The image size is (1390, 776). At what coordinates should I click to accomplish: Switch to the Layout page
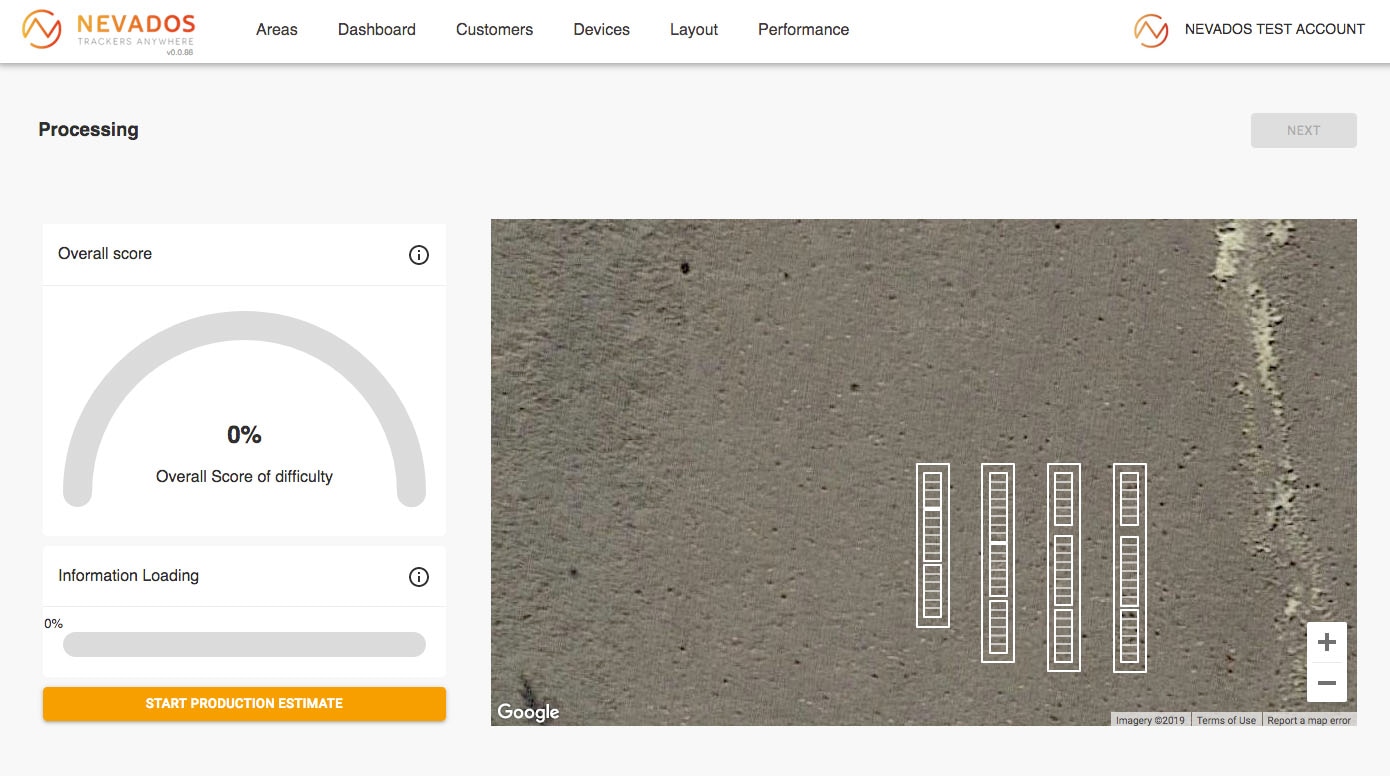tap(694, 30)
